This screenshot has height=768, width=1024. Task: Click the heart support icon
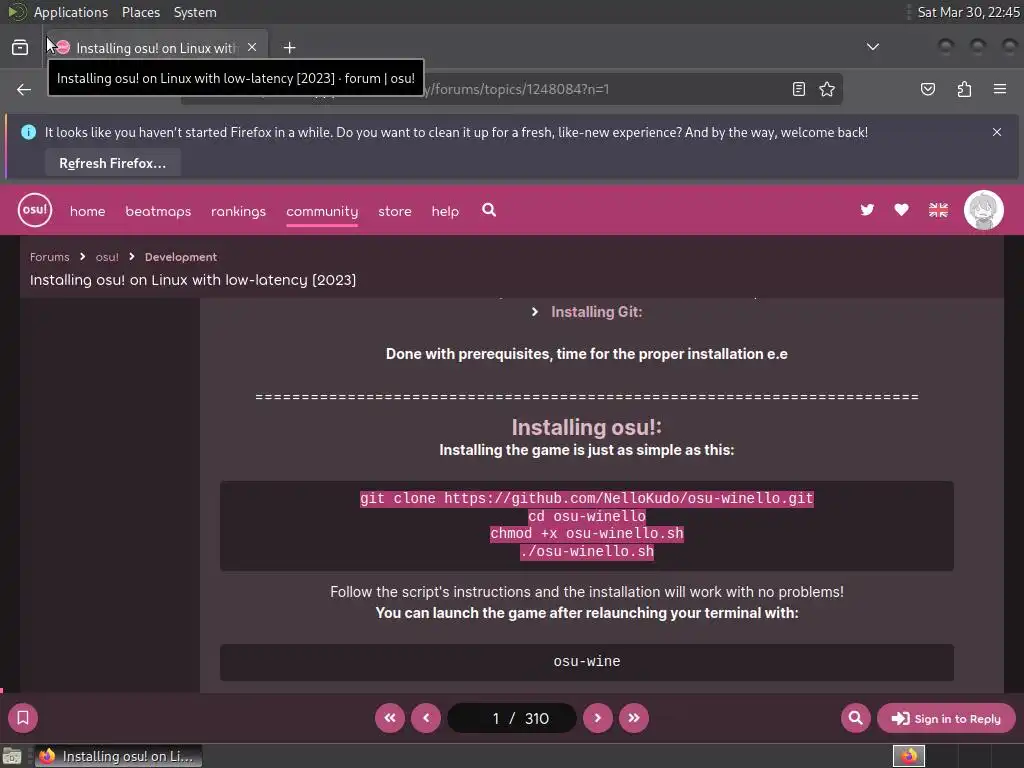coord(901,210)
